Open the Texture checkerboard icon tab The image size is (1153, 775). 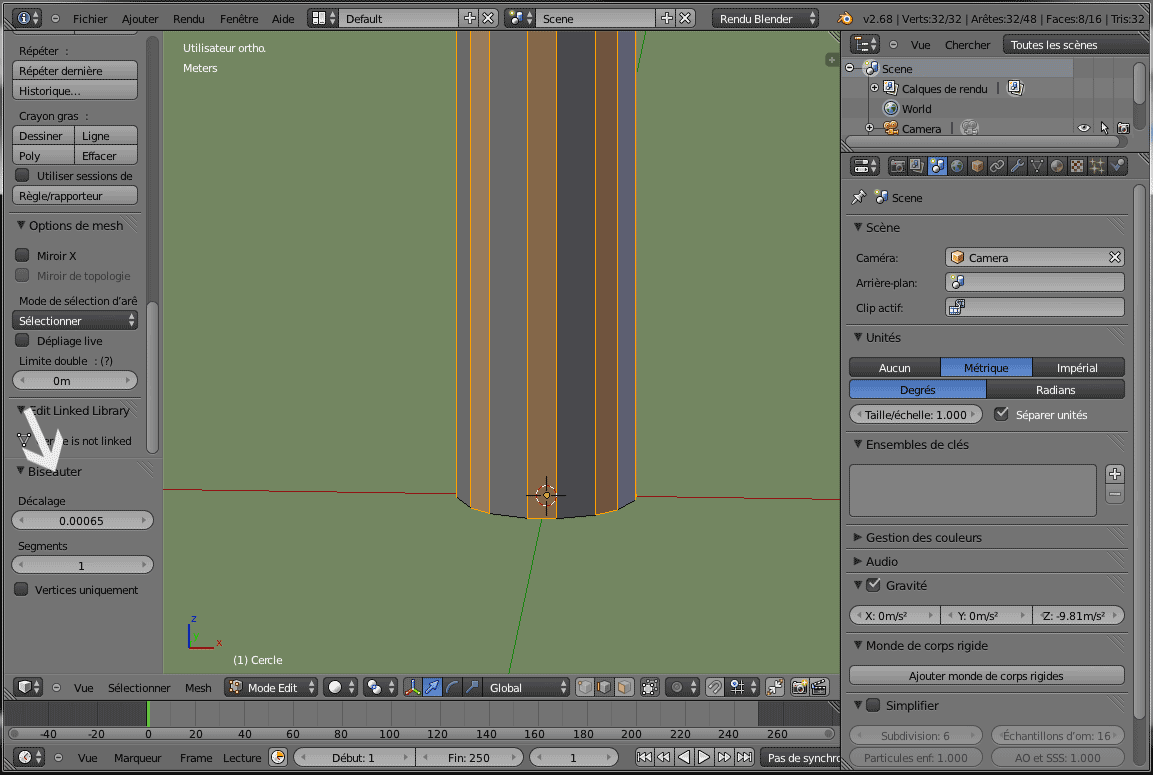pyautogui.click(x=1077, y=166)
